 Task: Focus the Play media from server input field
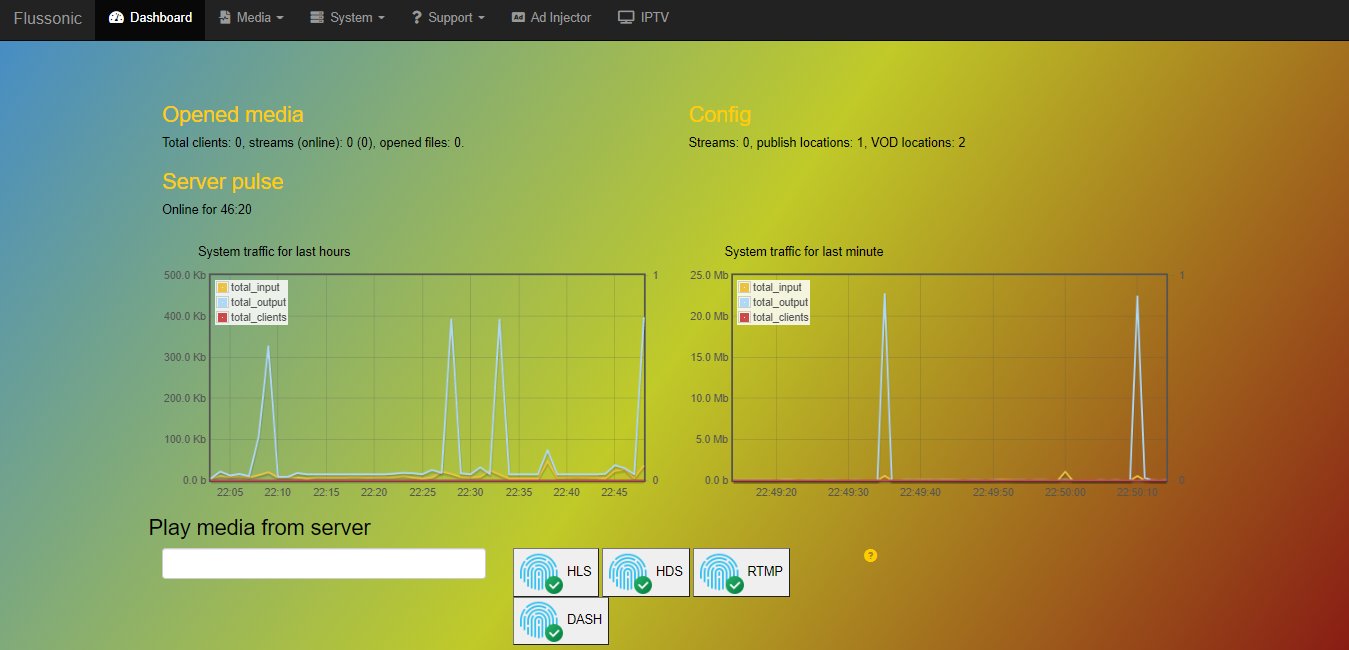point(324,563)
